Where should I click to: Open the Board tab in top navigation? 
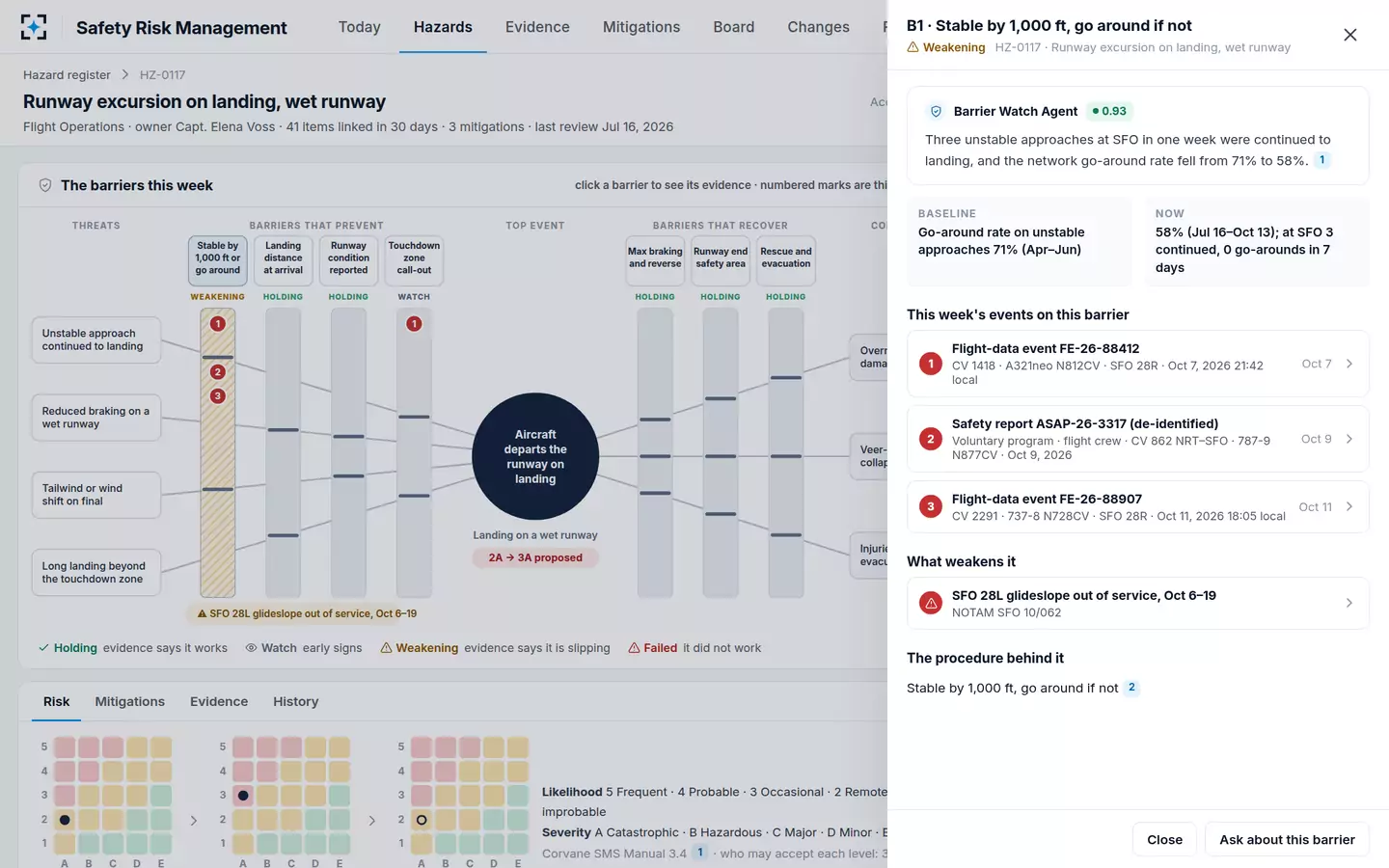point(734,27)
